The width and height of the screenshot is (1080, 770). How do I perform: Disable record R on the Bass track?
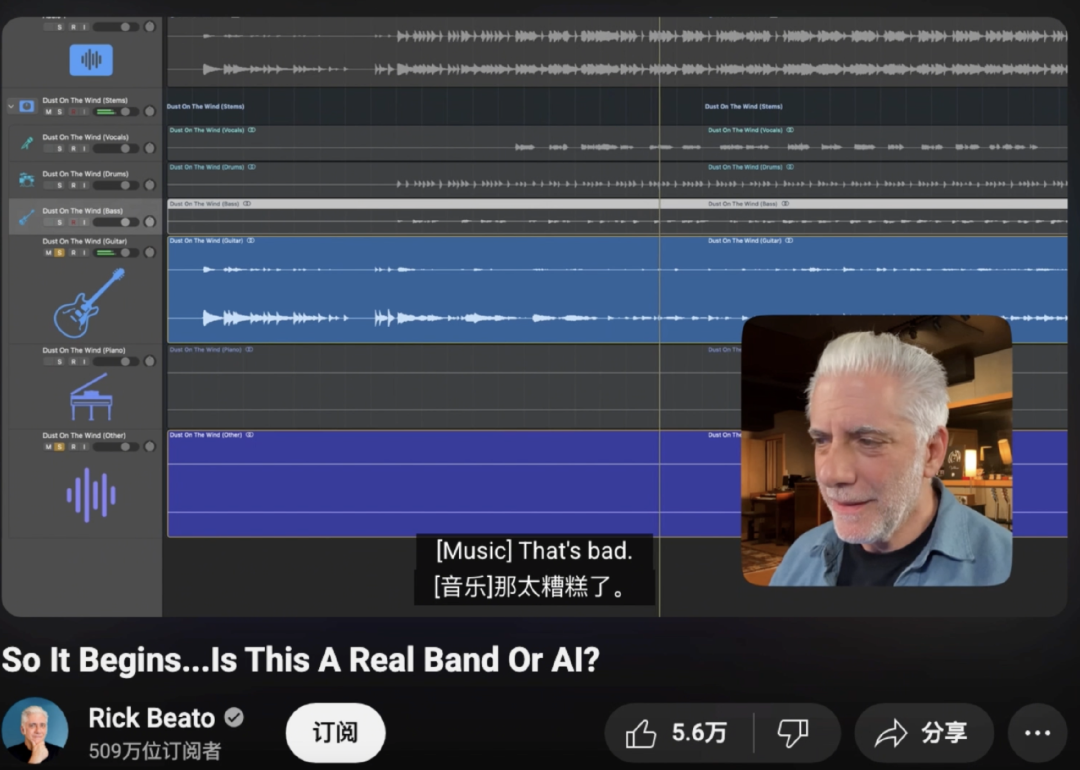[74, 222]
